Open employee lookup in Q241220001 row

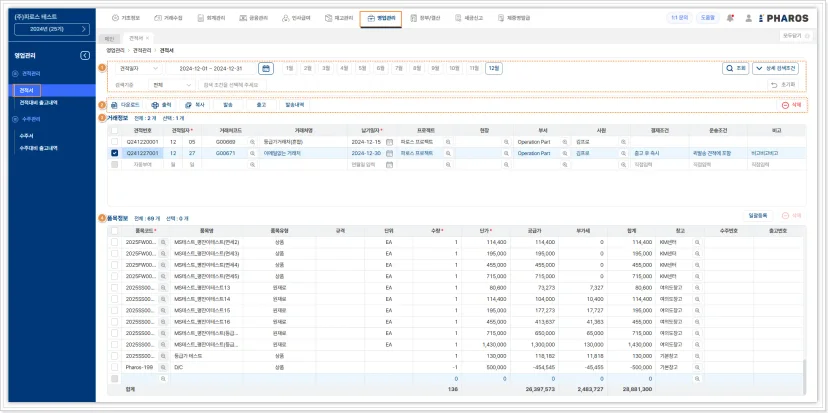[x=623, y=142]
